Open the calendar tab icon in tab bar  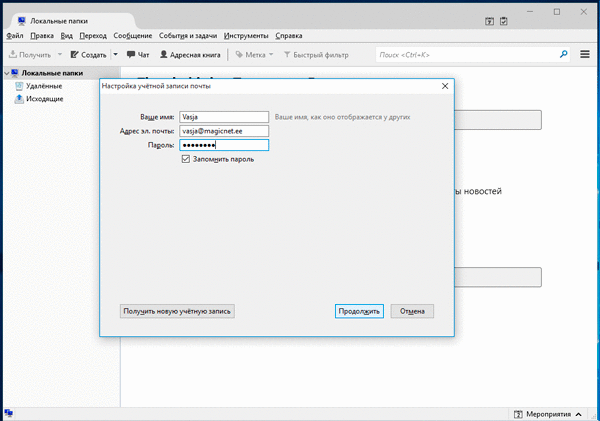pyautogui.click(x=489, y=21)
